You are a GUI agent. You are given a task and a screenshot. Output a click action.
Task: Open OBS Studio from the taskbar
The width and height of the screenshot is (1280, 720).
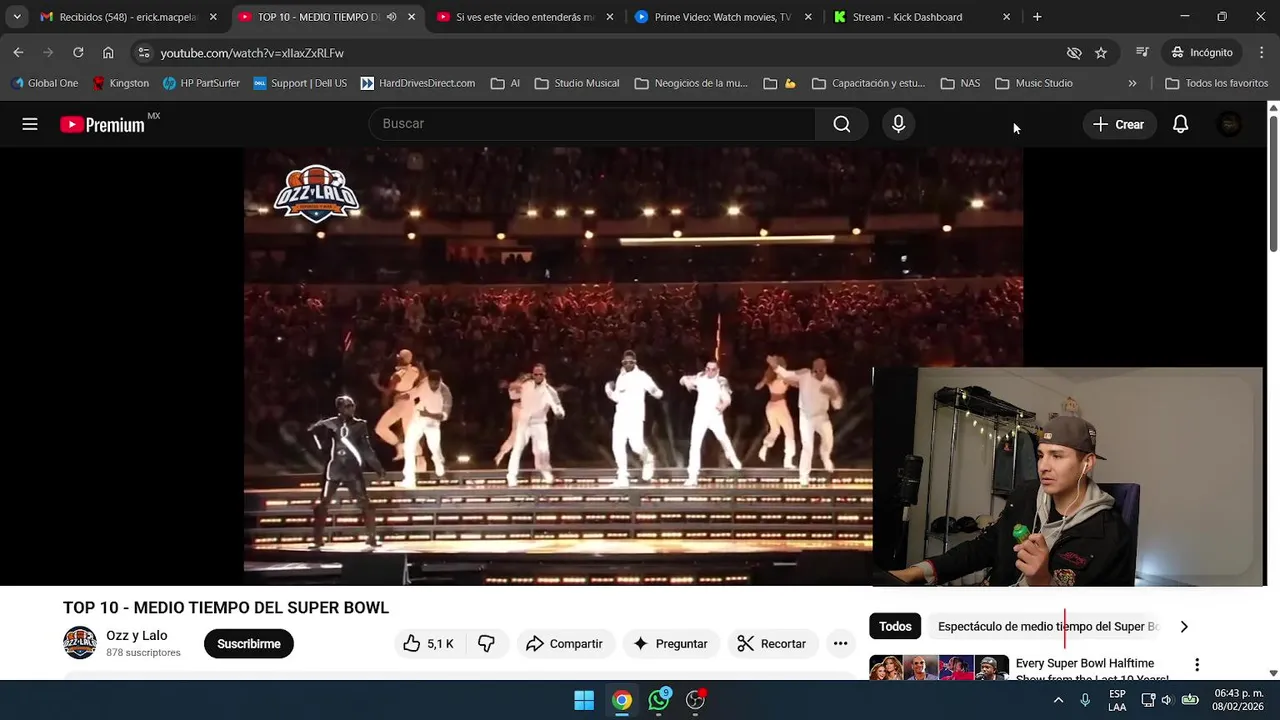(x=696, y=700)
